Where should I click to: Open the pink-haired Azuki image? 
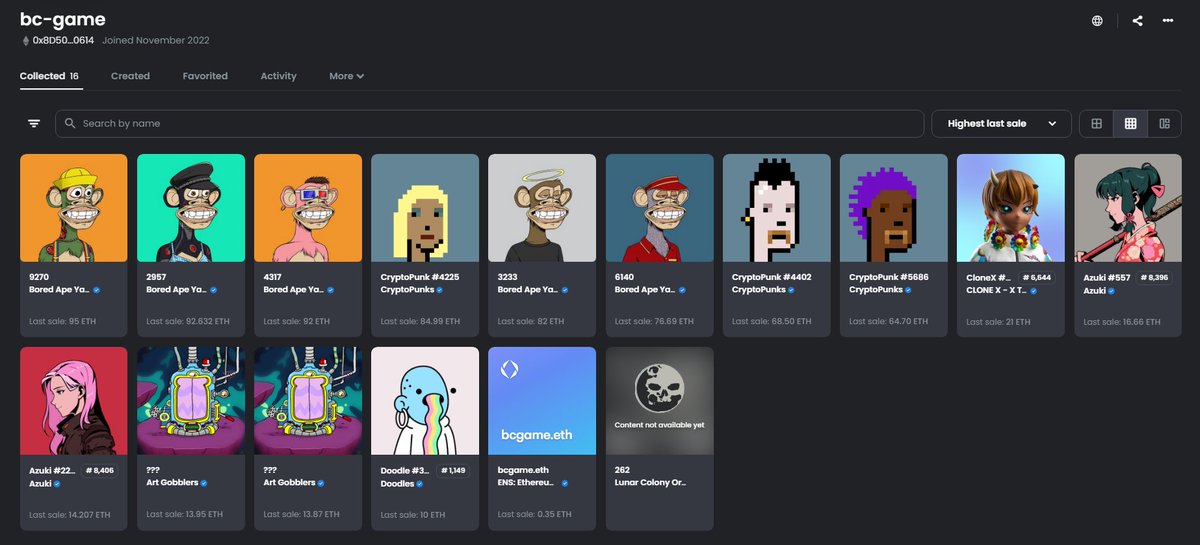(x=74, y=401)
